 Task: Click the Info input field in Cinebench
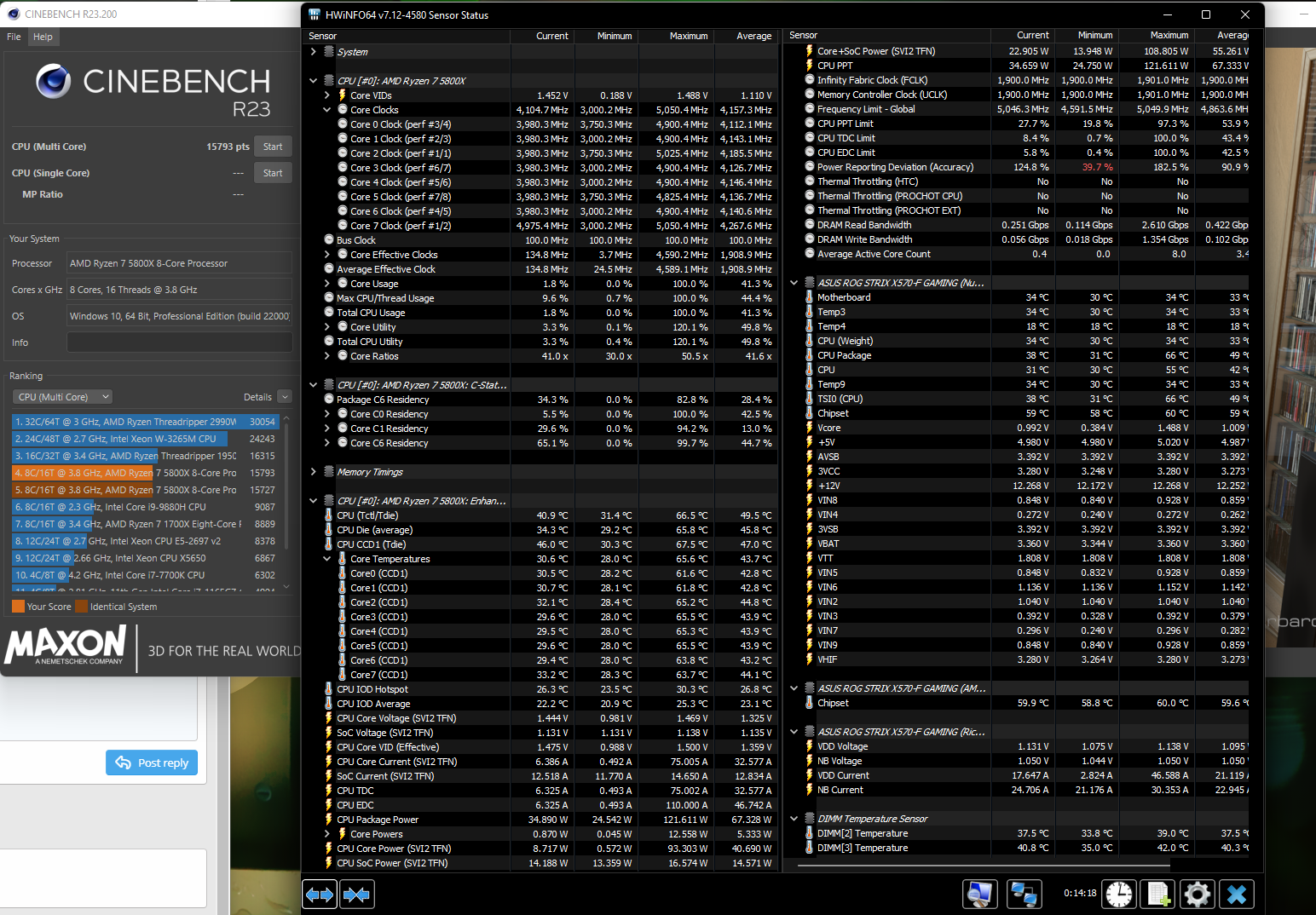[180, 342]
